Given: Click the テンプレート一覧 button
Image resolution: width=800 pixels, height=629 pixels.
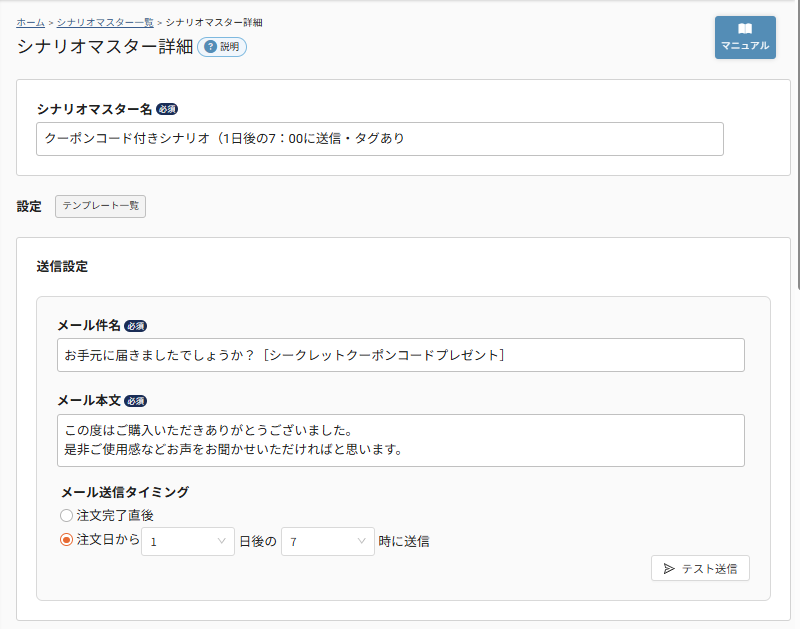Looking at the screenshot, I should tap(100, 206).
